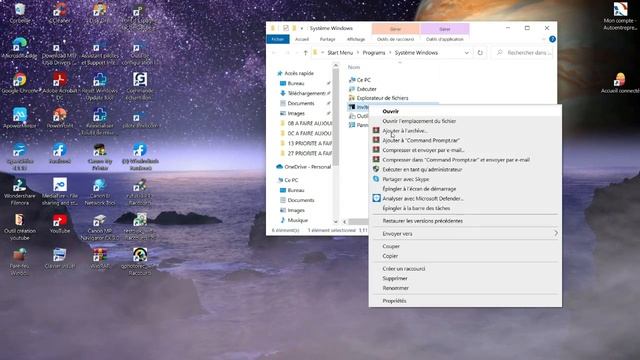Image resolution: width=640 pixels, height=360 pixels.
Task: Select the Canon MP Navigator EX desktop icon
Action: (100, 227)
